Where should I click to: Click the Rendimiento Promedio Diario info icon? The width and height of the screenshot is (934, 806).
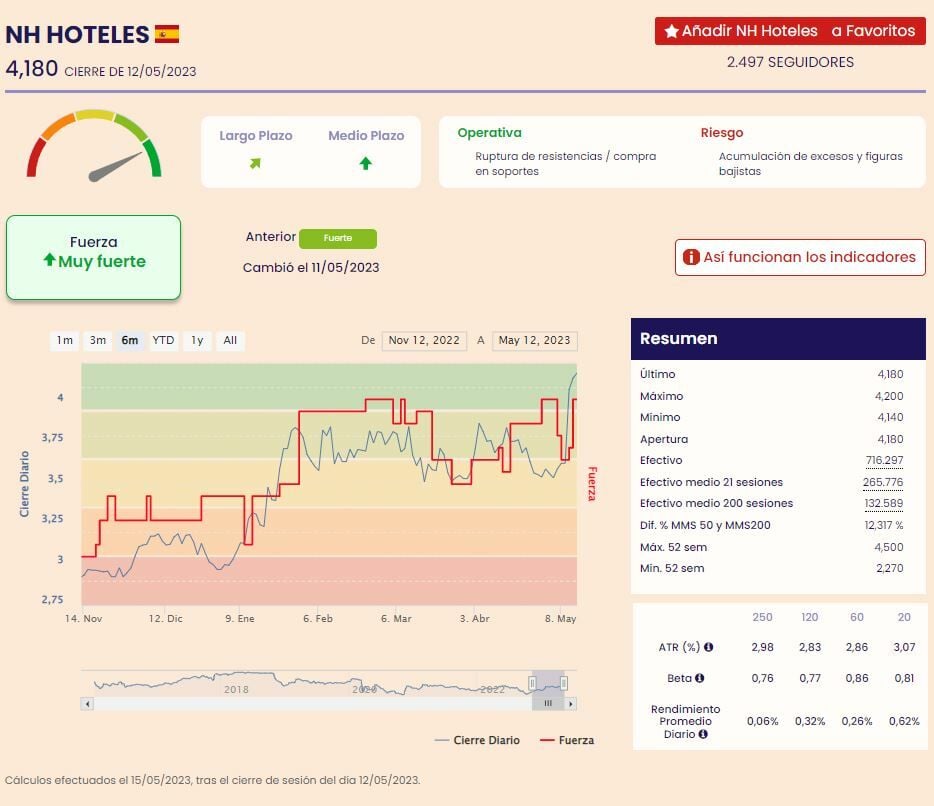pyautogui.click(x=703, y=734)
